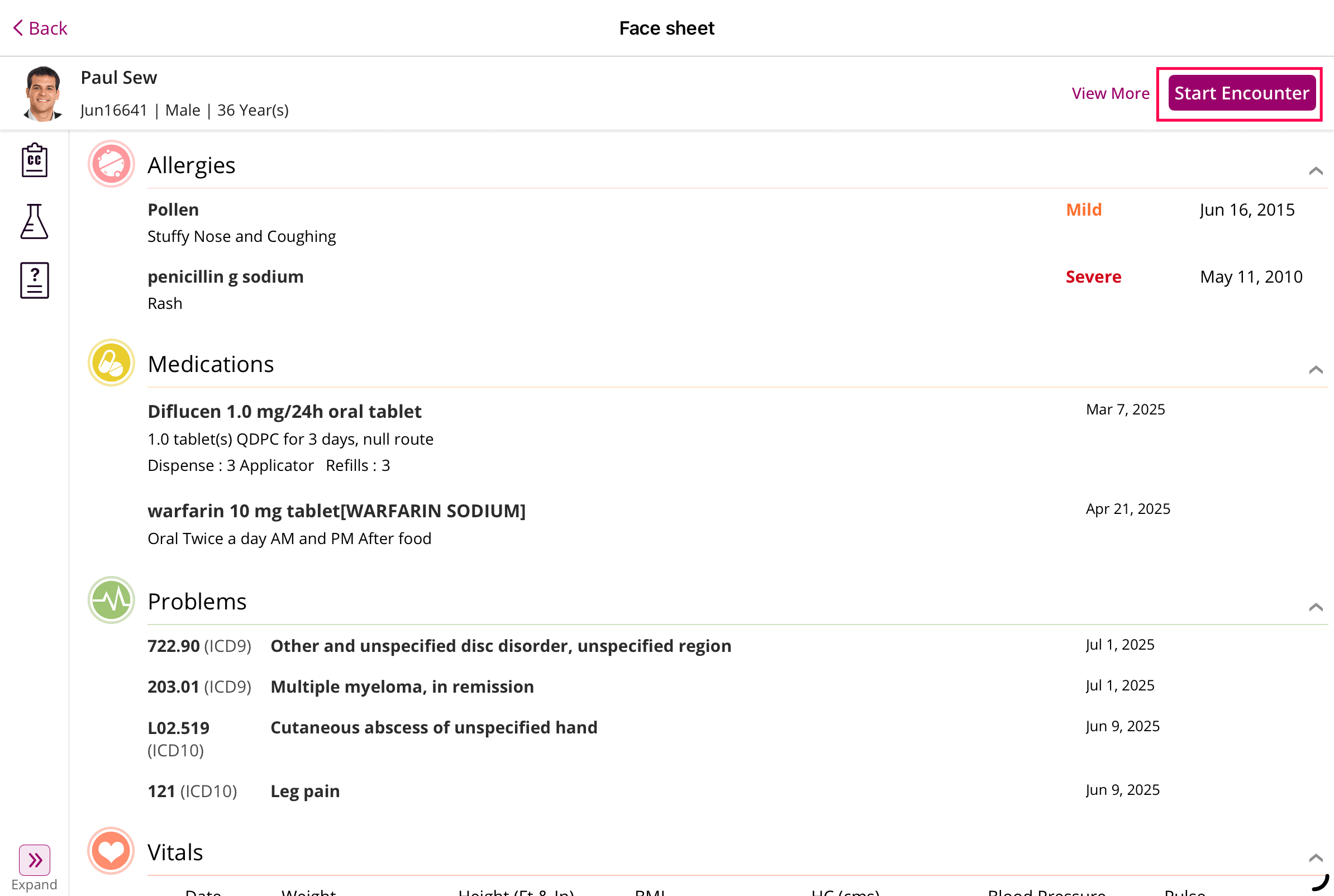Image resolution: width=1334 pixels, height=896 pixels.
Task: Collapse the Problems section chevron
Action: [x=1316, y=607]
